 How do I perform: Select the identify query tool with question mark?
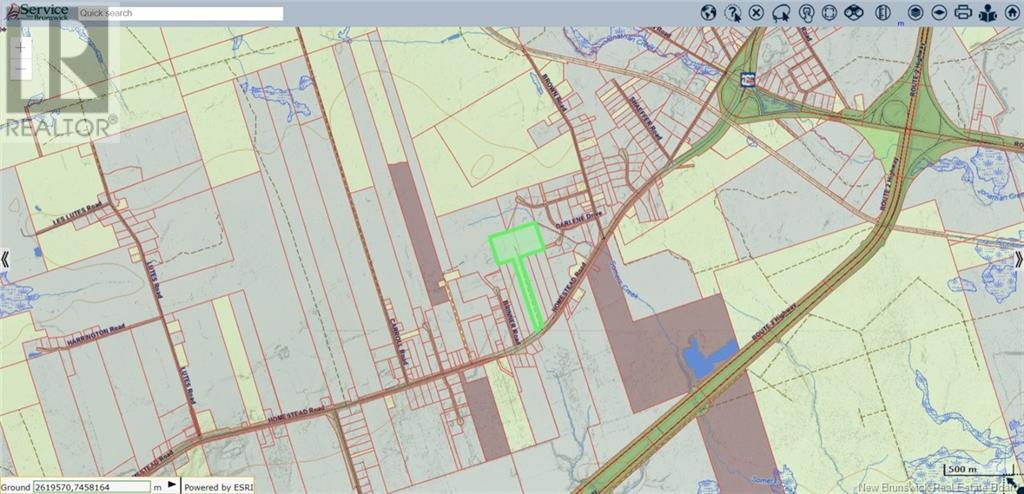[x=733, y=13]
